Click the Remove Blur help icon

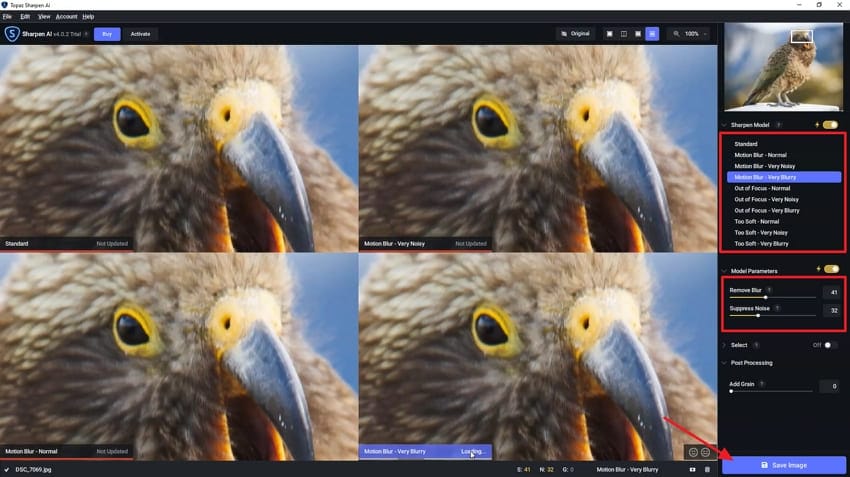click(769, 290)
